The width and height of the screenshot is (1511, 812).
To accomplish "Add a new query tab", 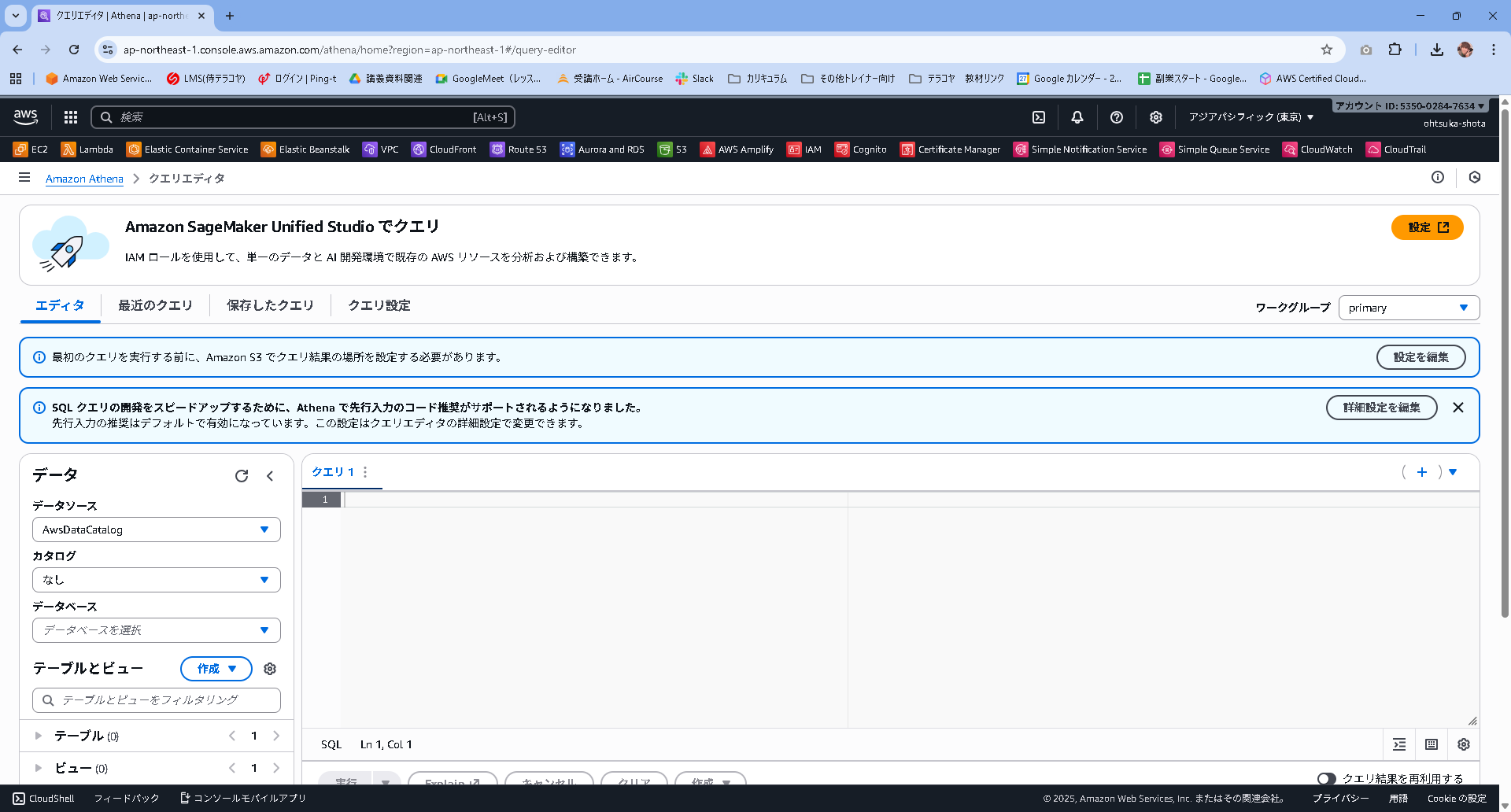I will [1422, 472].
